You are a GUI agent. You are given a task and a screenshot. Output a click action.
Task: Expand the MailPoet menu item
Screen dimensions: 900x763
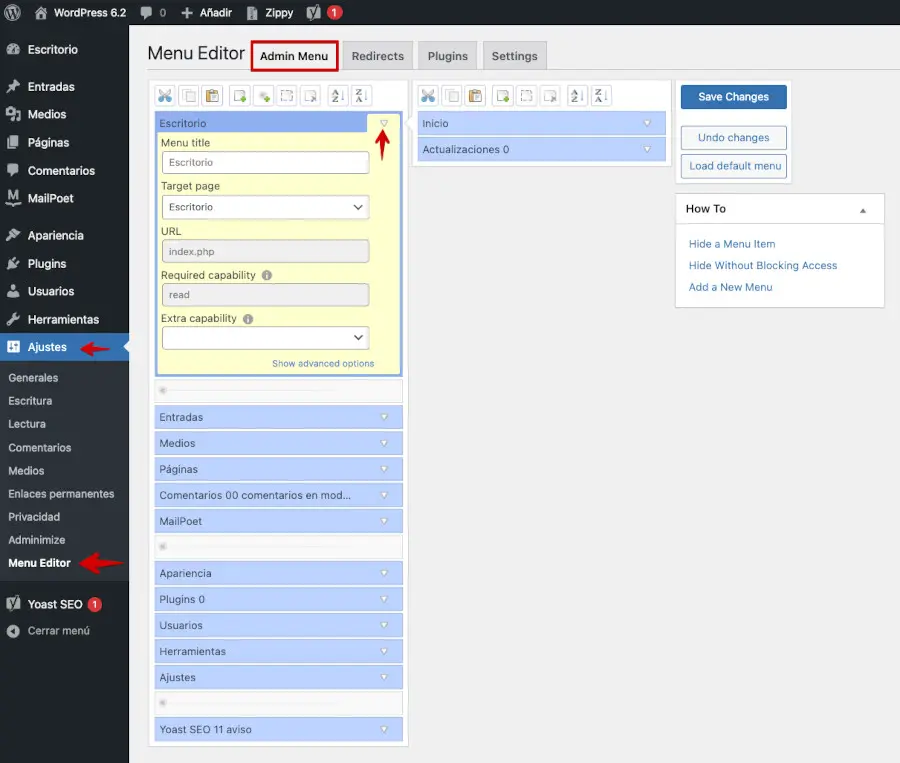384,521
